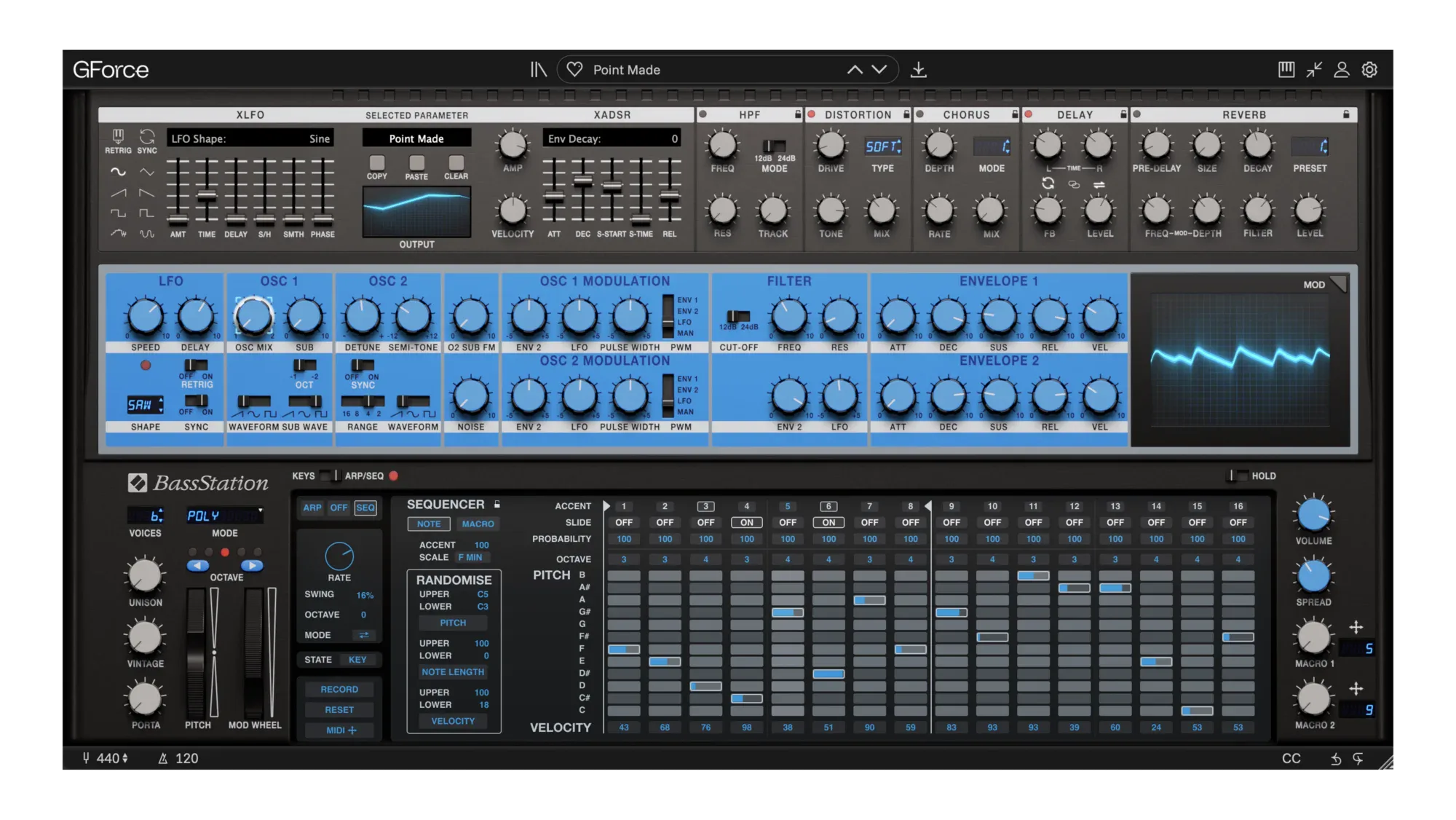1456x820 pixels.
Task: Click the Macro 2 assign crosshair icon
Action: (x=1356, y=688)
